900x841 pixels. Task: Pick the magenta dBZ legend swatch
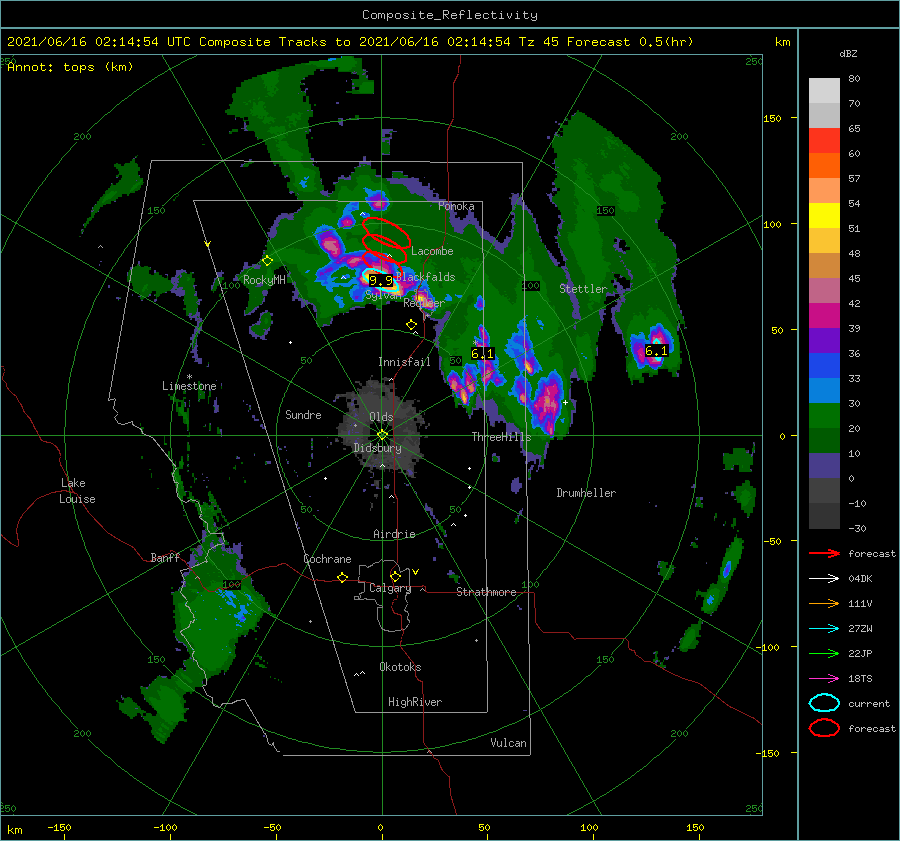click(x=824, y=316)
